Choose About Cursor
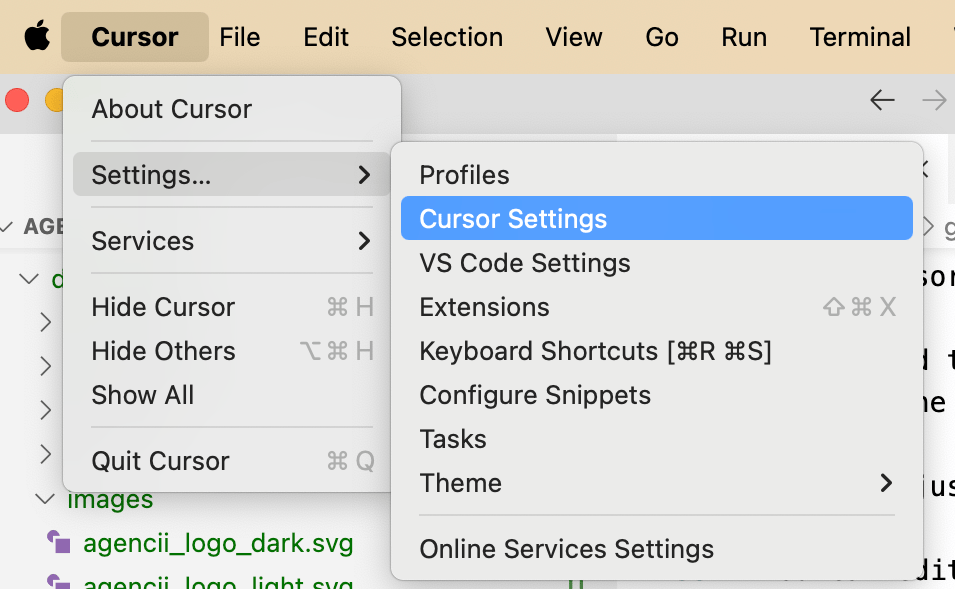This screenshot has width=955, height=589. [x=231, y=110]
